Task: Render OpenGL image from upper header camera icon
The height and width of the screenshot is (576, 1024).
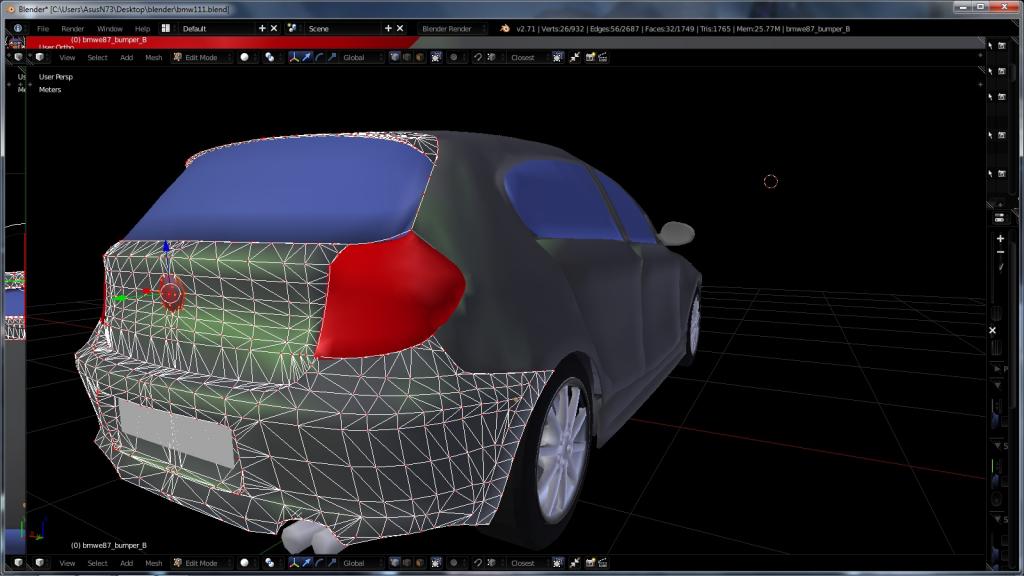Action: pyautogui.click(x=590, y=57)
